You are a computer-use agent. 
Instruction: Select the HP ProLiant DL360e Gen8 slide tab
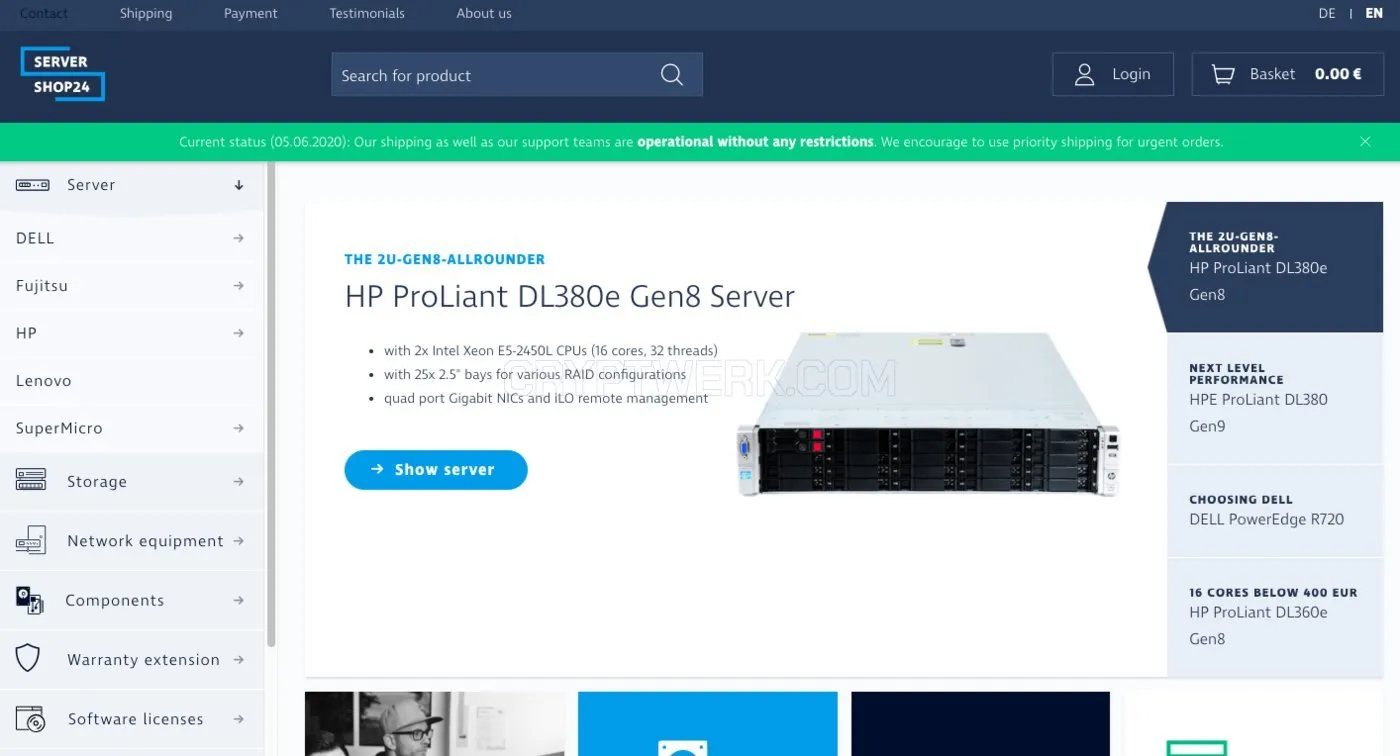[1275, 617]
